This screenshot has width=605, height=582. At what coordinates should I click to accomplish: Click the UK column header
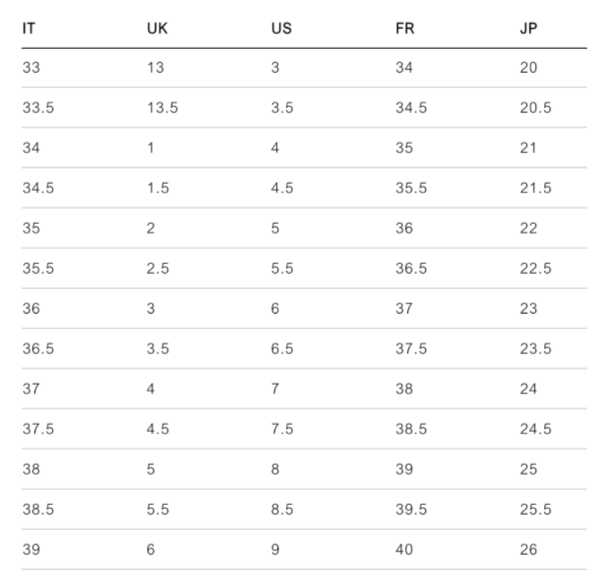pos(156,28)
